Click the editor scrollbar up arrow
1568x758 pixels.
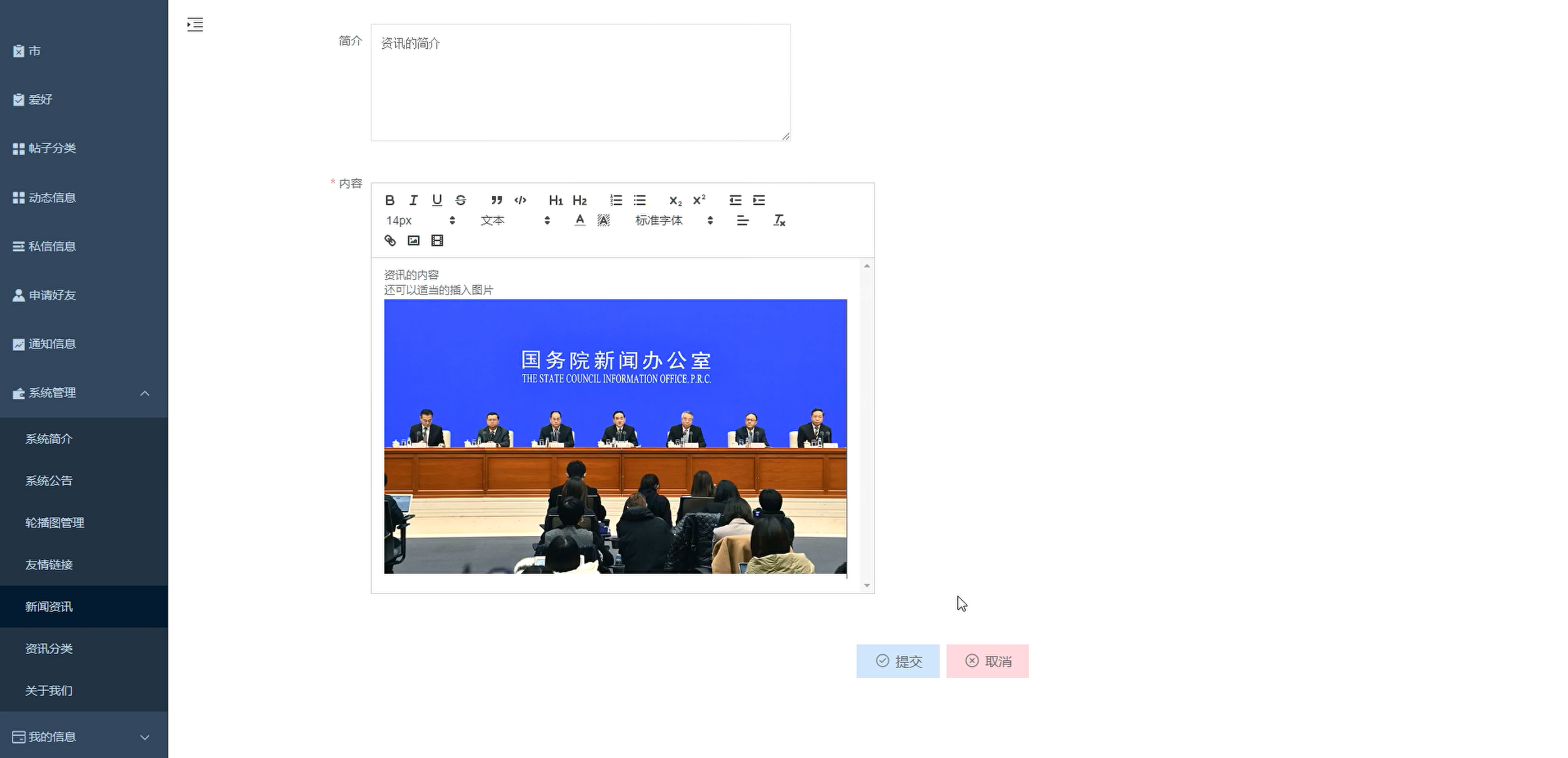pyautogui.click(x=867, y=266)
